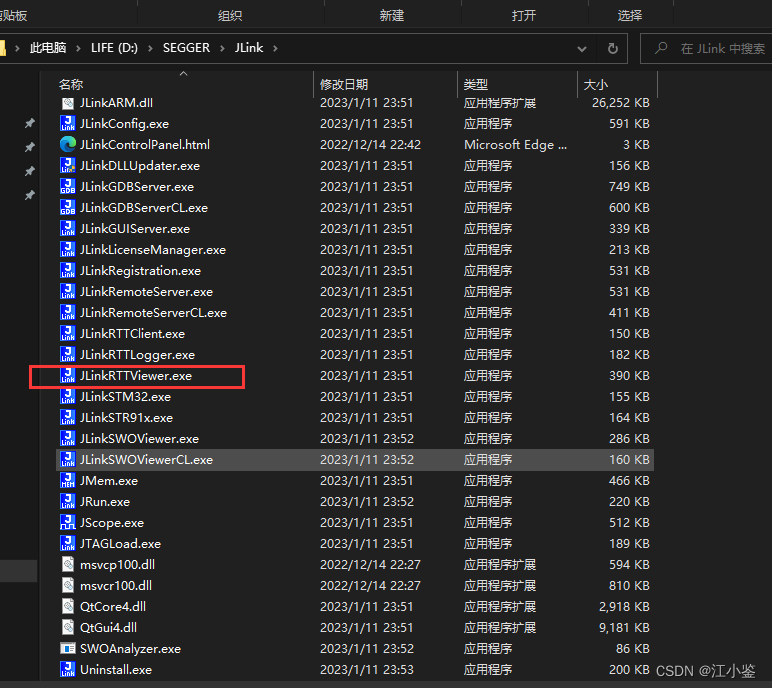This screenshot has height=688, width=772.
Task: Click the msvcp100.dll file icon
Action: pyautogui.click(x=67, y=564)
